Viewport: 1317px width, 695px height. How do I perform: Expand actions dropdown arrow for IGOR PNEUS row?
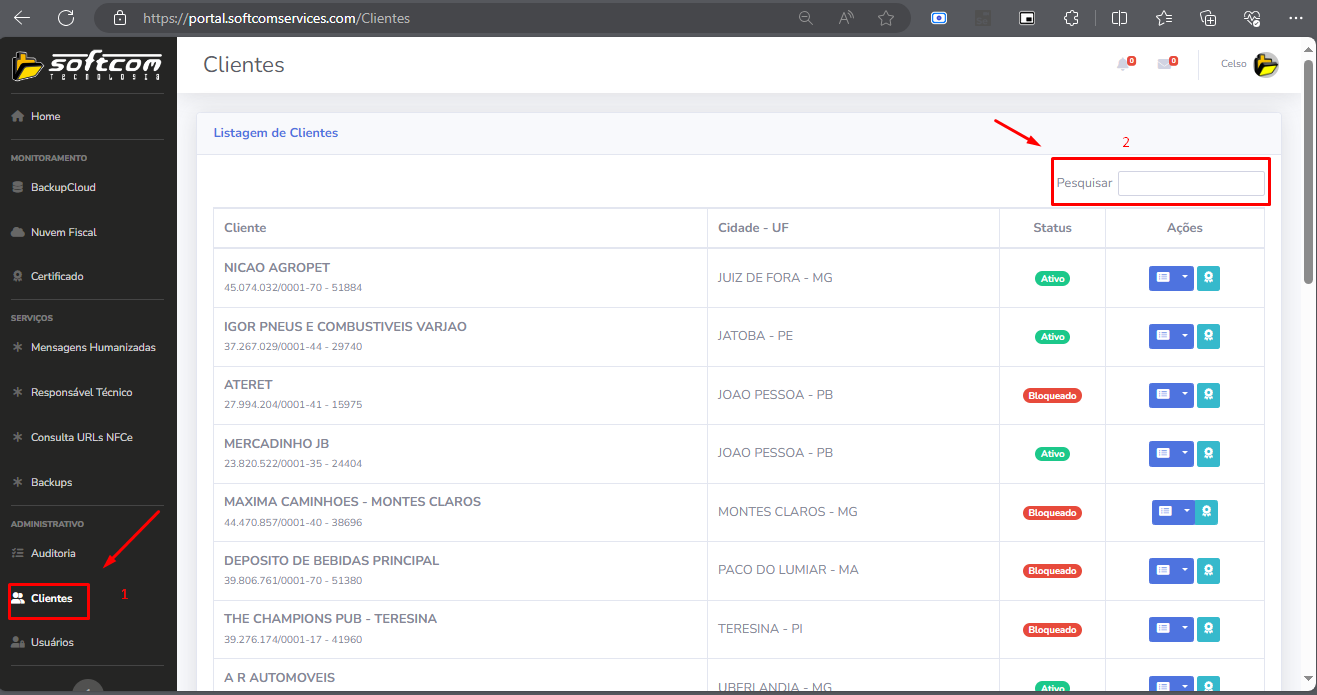tap(1185, 337)
